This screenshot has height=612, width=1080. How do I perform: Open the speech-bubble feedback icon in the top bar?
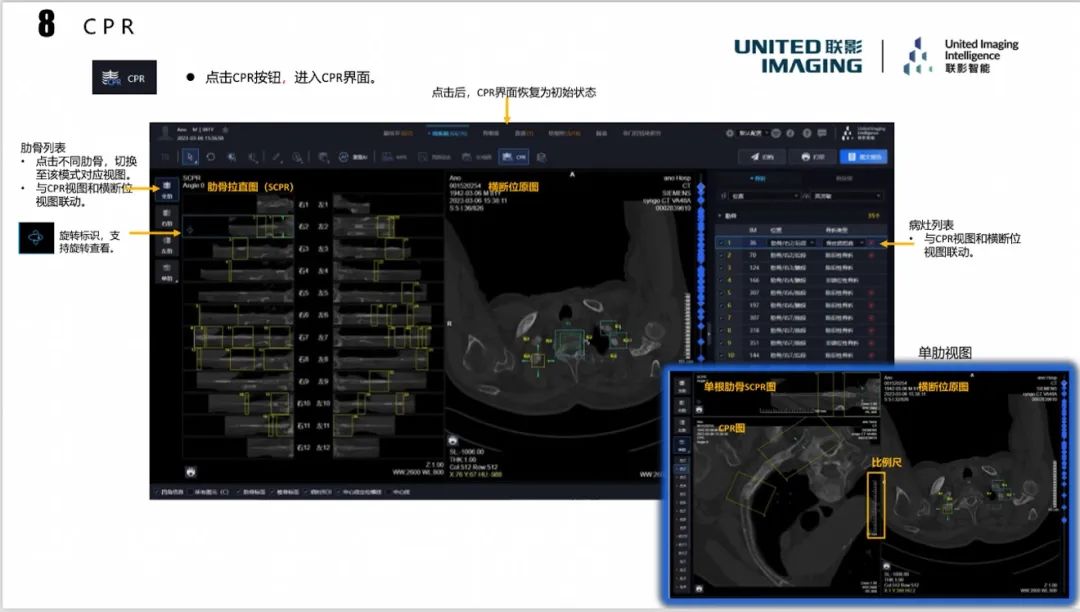tap(822, 133)
